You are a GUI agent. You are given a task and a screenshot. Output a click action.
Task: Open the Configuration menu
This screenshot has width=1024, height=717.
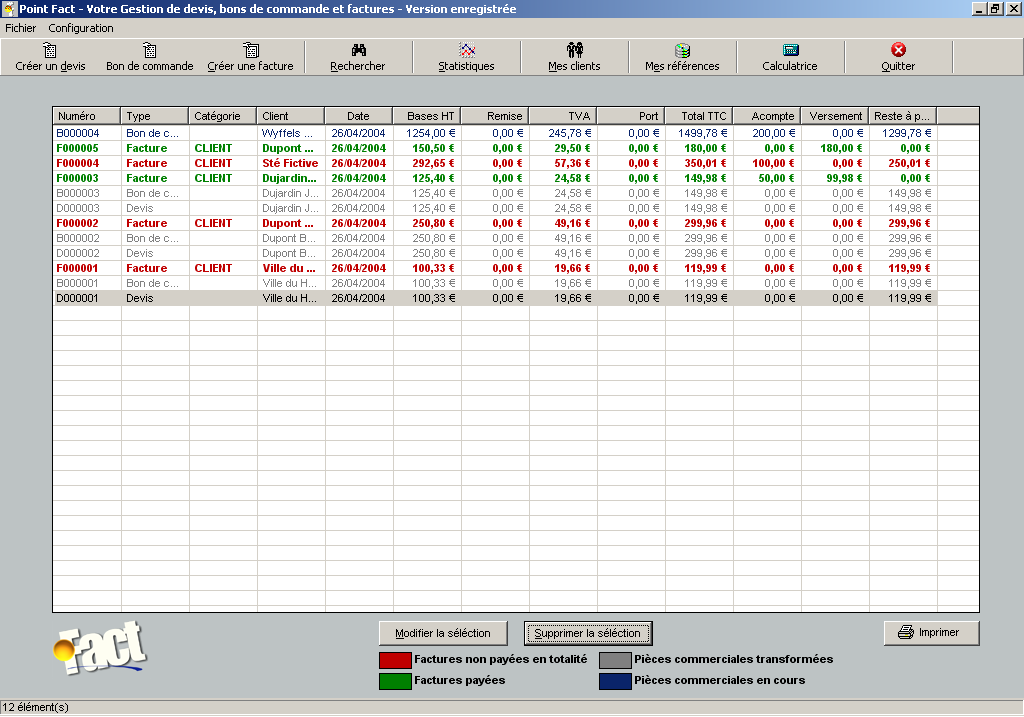pos(81,28)
